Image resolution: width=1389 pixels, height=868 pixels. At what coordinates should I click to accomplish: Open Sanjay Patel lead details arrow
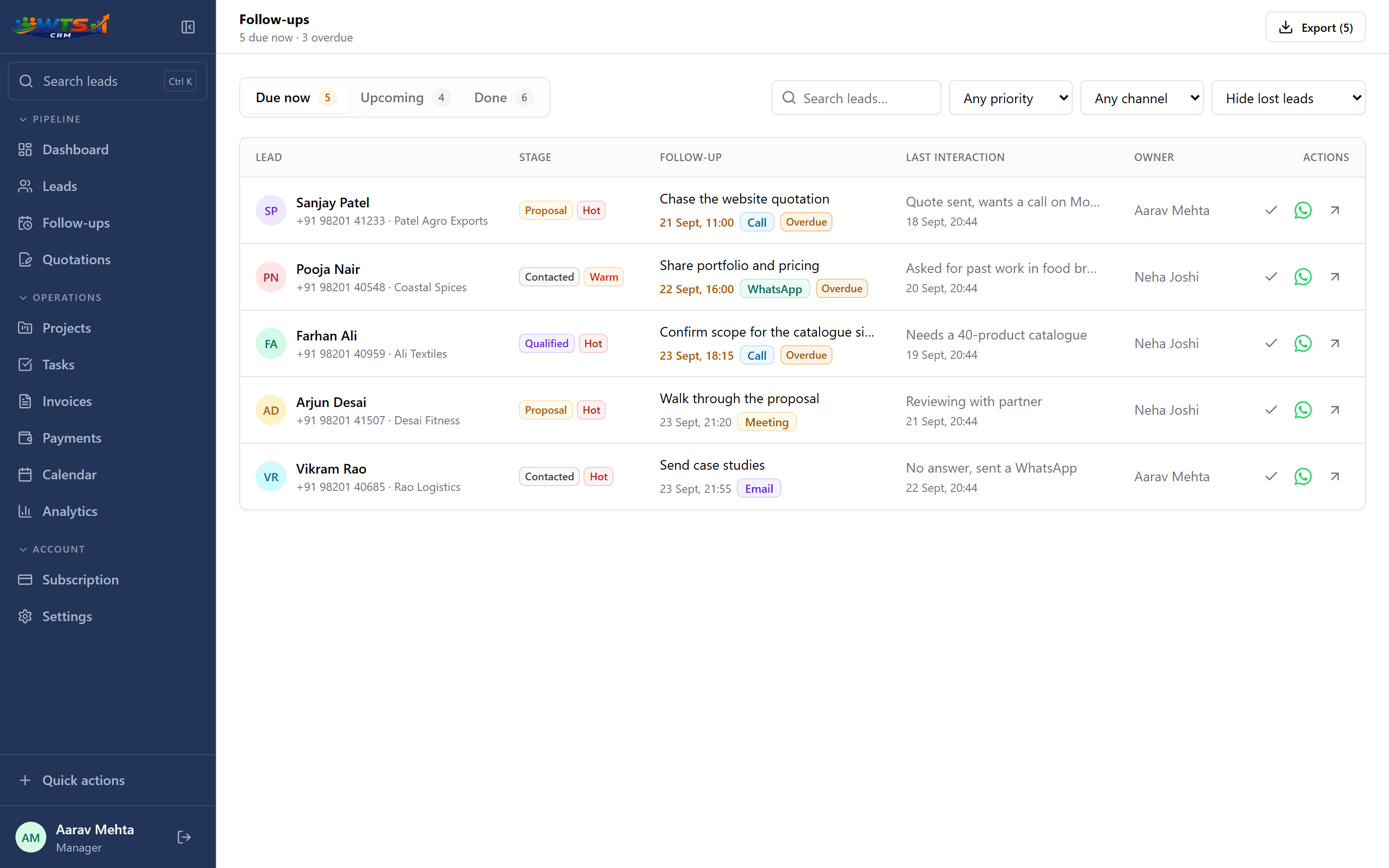[x=1335, y=210]
